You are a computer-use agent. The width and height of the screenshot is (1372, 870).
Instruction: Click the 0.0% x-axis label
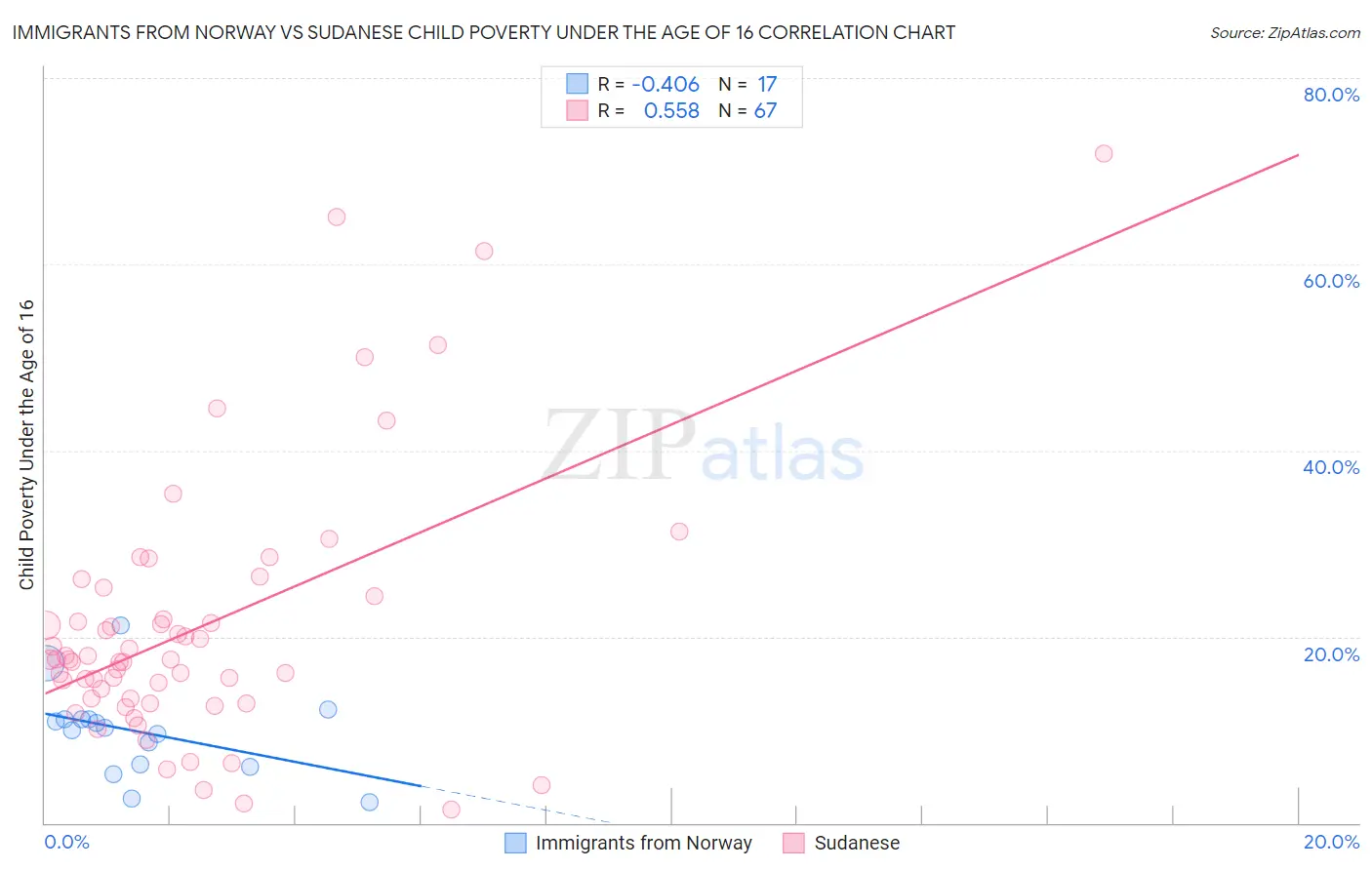[66, 842]
